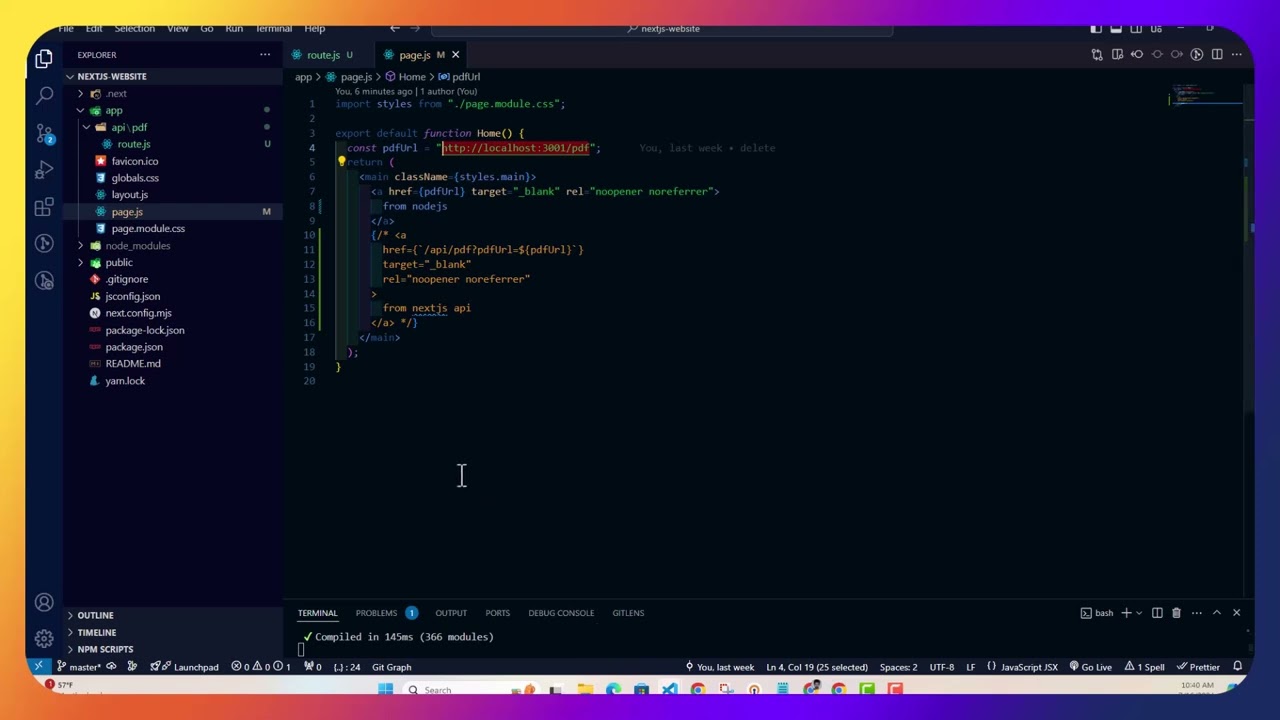Collapse the api\pdf folder
This screenshot has width=1280, height=720.
click(87, 128)
